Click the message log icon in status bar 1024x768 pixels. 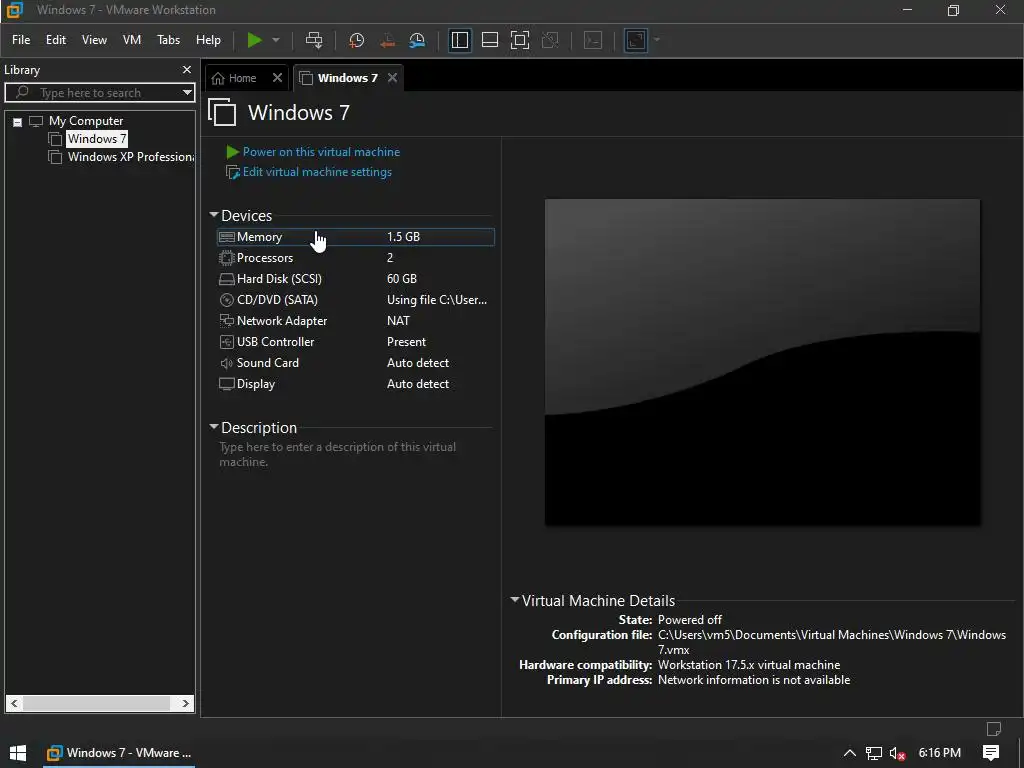coord(994,729)
